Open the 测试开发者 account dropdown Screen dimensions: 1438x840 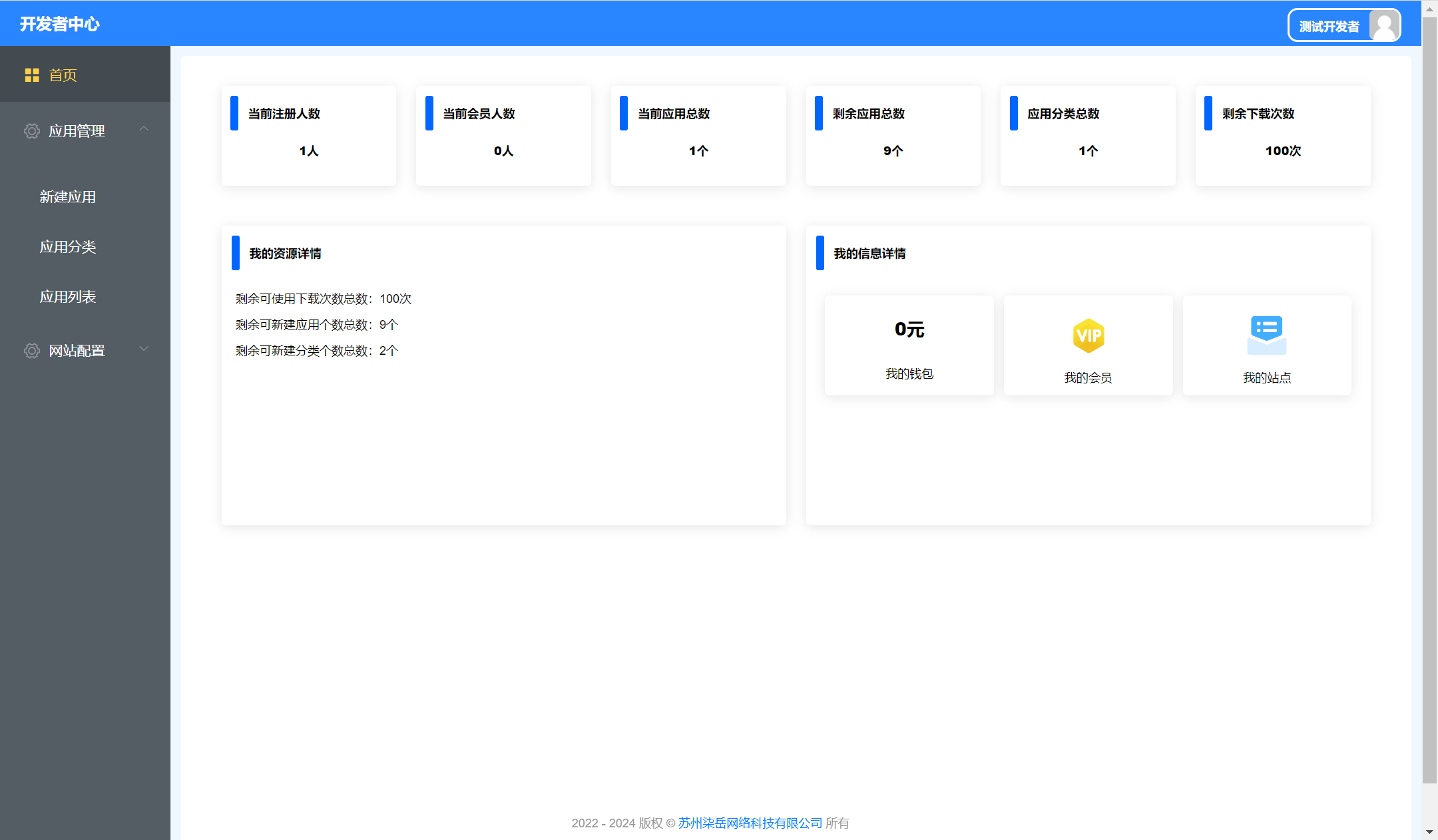pos(1329,26)
